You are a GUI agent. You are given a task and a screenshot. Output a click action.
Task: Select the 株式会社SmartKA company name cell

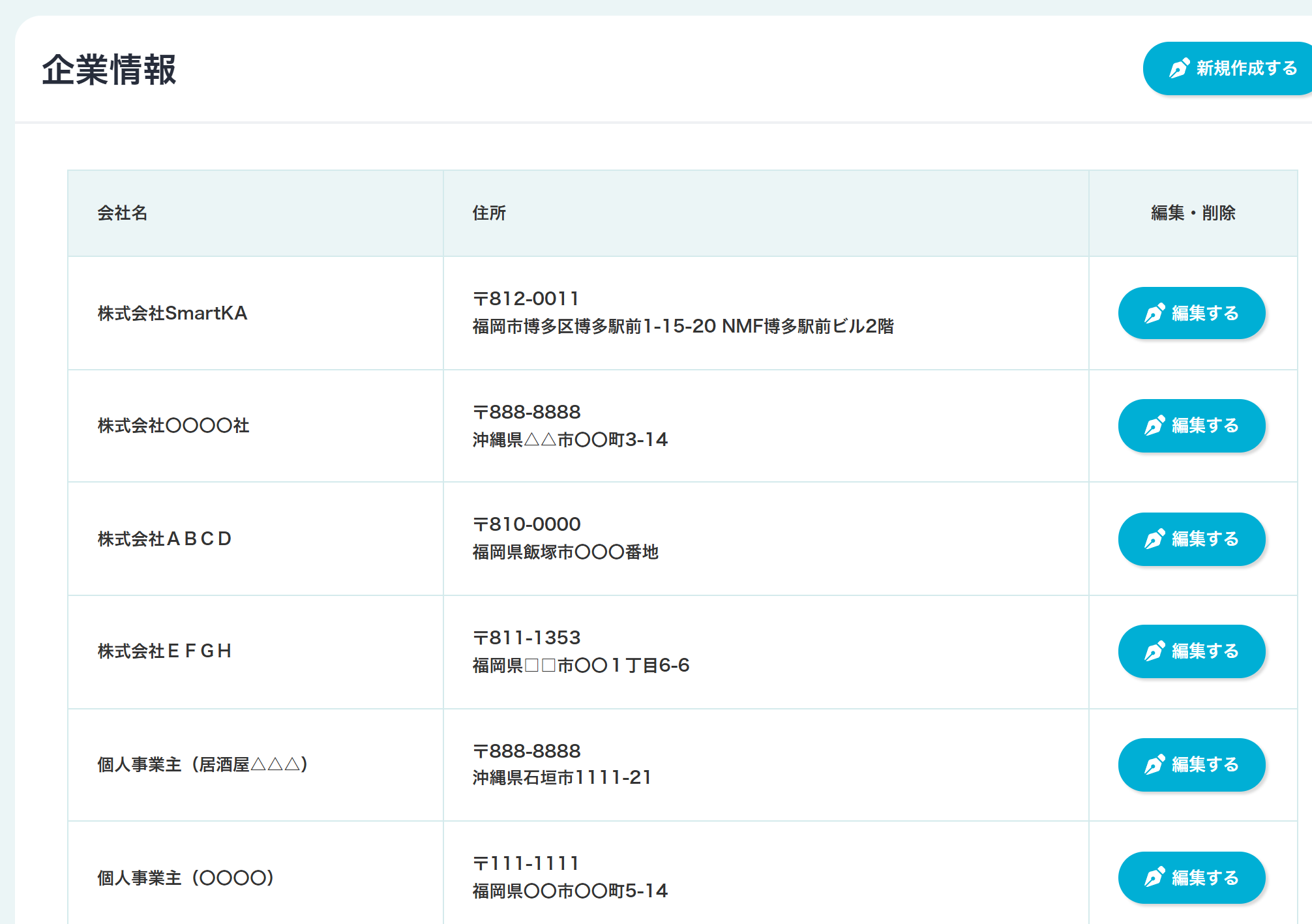(172, 313)
